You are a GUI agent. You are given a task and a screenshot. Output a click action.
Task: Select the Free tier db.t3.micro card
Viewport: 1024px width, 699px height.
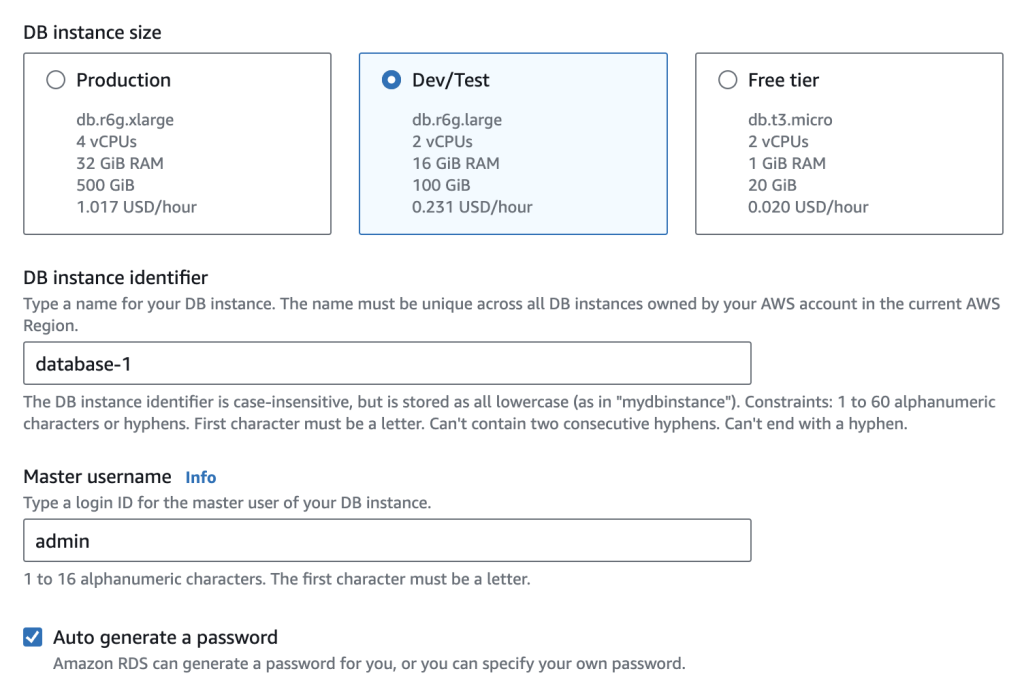[849, 142]
